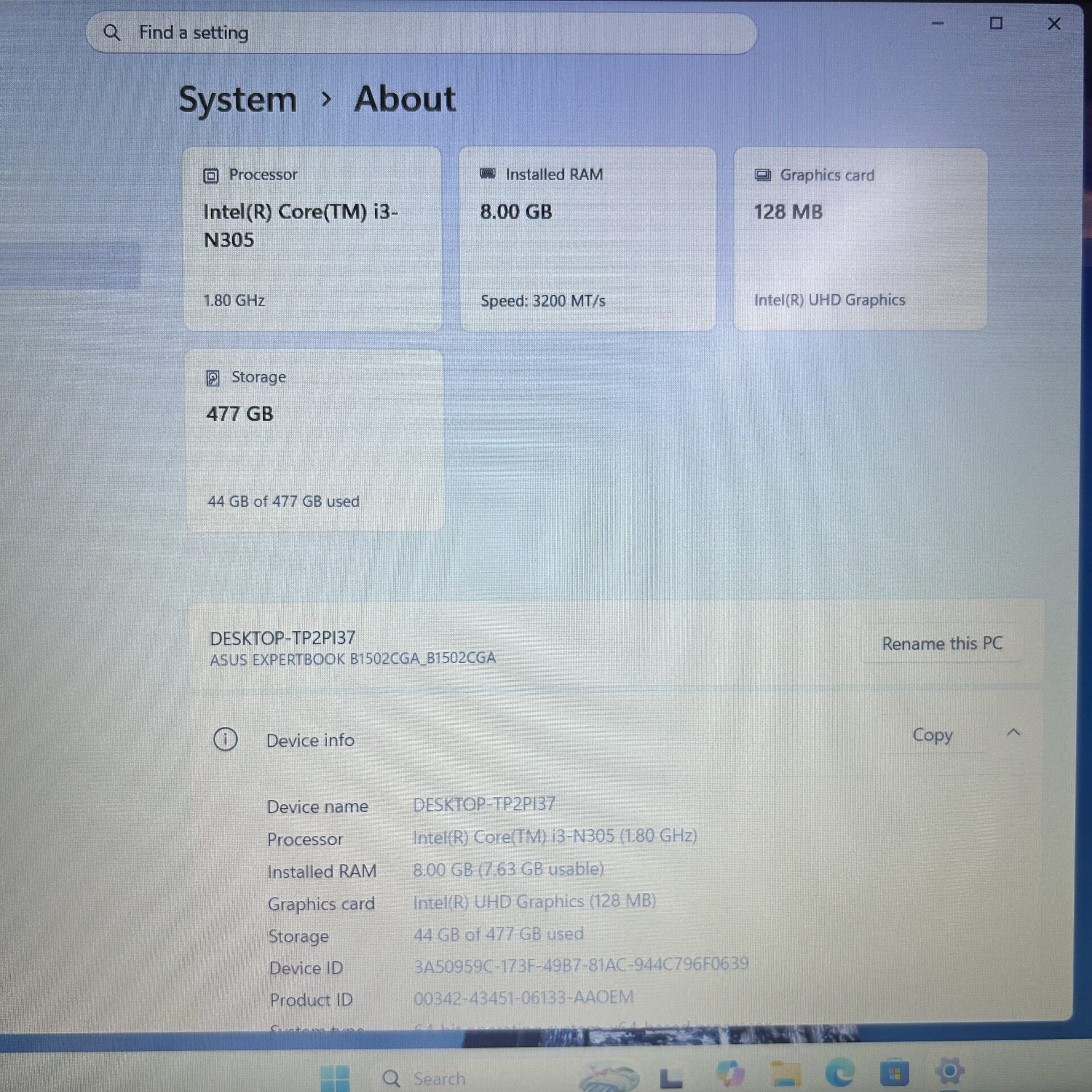1092x1092 pixels.
Task: Click the Installed RAM card heading label
Action: pyautogui.click(x=554, y=175)
